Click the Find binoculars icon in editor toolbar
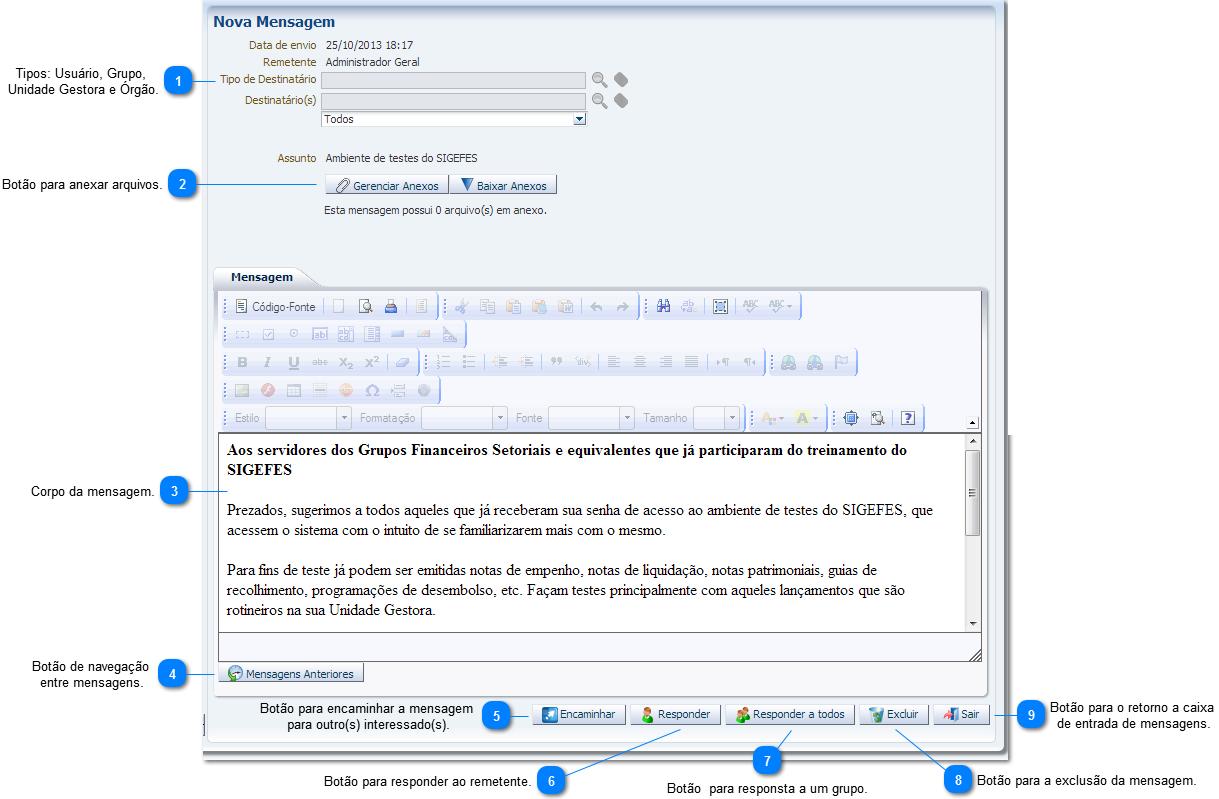This screenshot has height=799, width=1219. (x=663, y=307)
